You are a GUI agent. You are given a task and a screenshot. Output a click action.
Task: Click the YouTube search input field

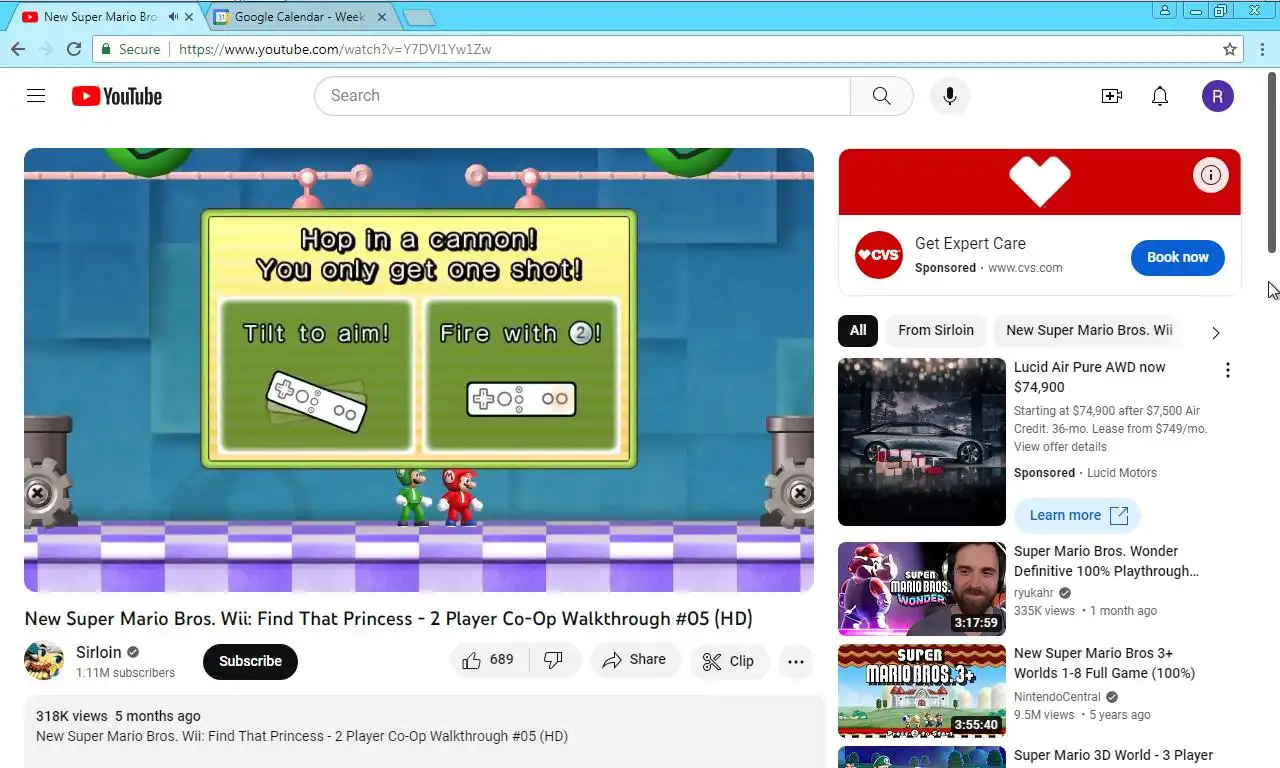point(582,96)
